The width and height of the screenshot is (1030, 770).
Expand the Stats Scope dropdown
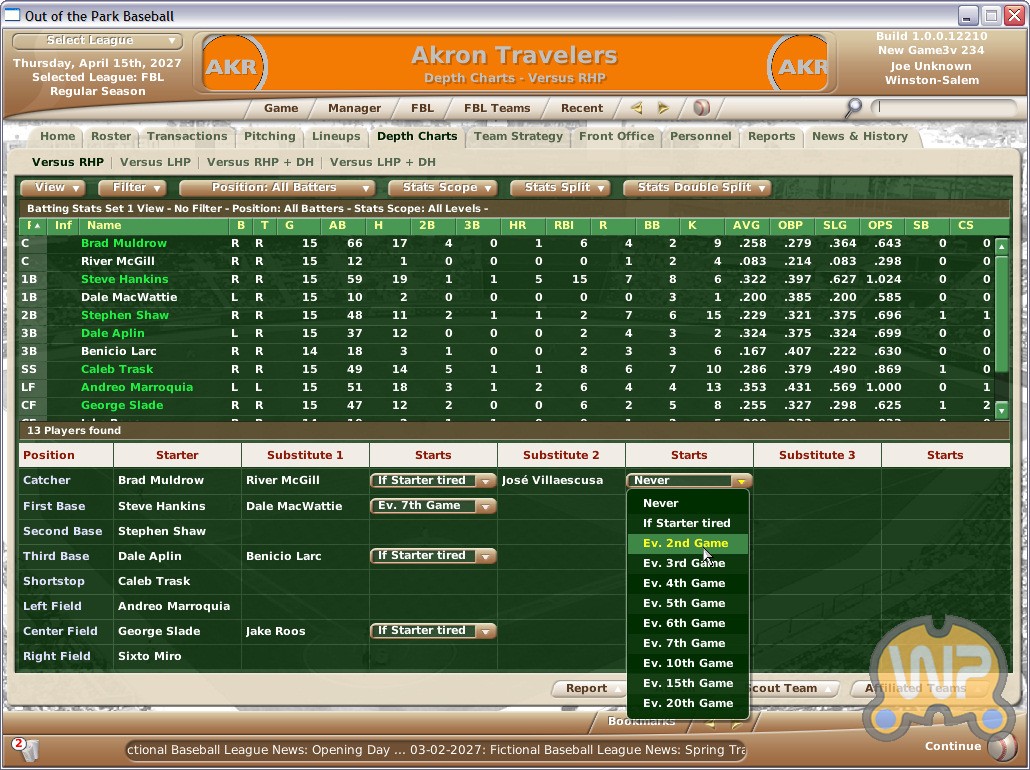click(x=447, y=187)
